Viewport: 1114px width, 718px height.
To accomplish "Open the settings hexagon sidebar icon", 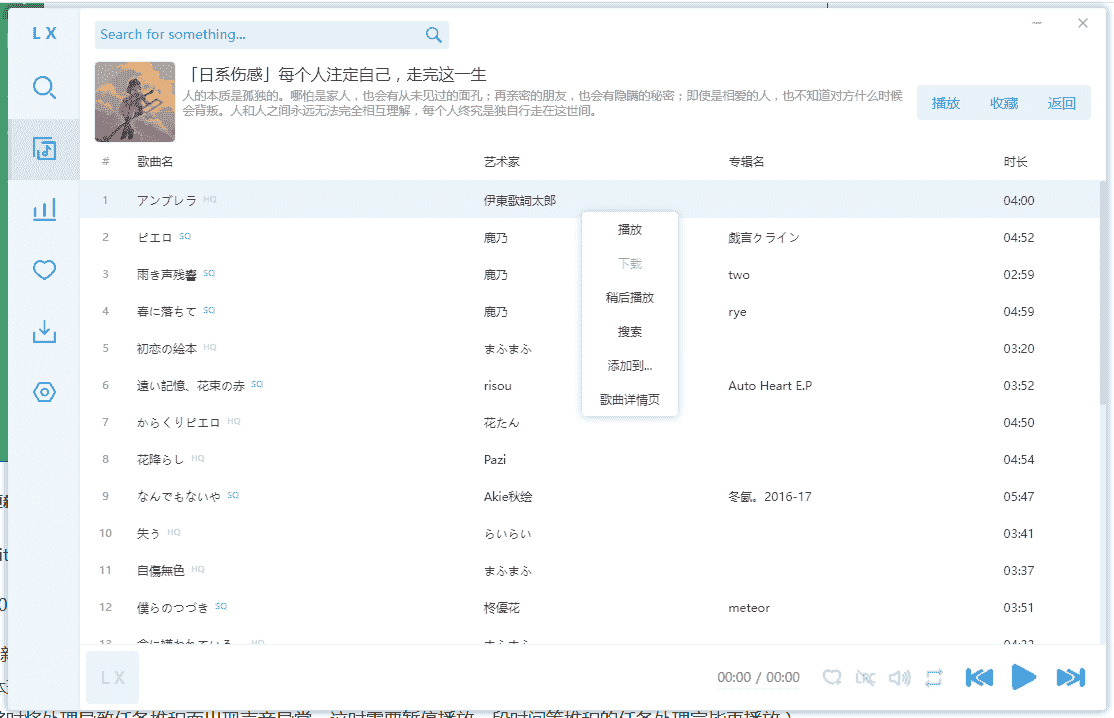I will (44, 392).
